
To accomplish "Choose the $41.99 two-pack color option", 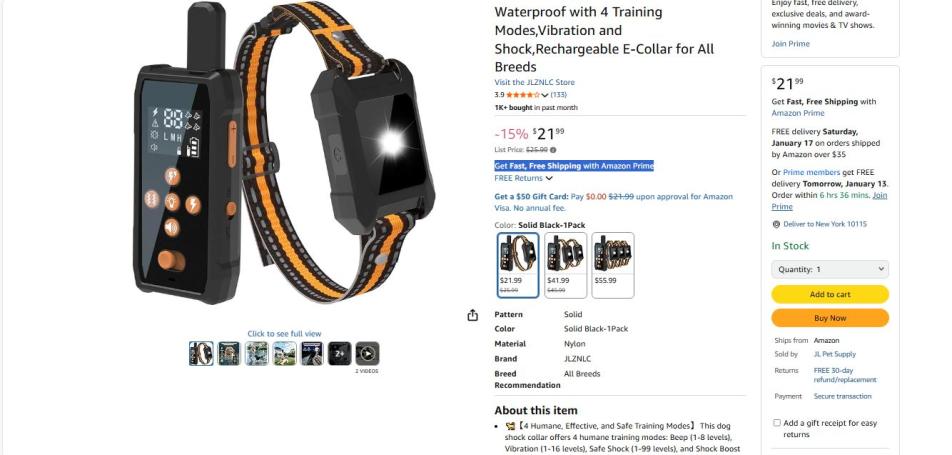I will pyautogui.click(x=566, y=265).
